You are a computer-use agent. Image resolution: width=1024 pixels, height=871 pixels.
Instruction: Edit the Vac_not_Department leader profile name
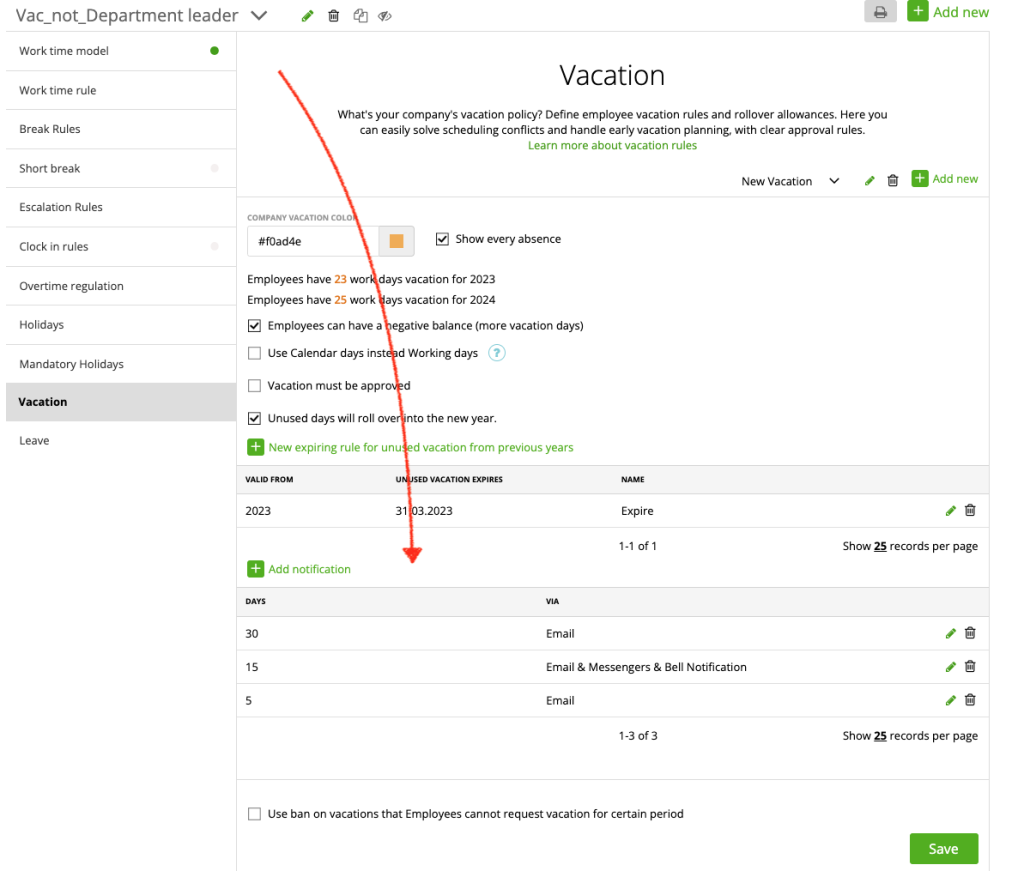coord(308,16)
